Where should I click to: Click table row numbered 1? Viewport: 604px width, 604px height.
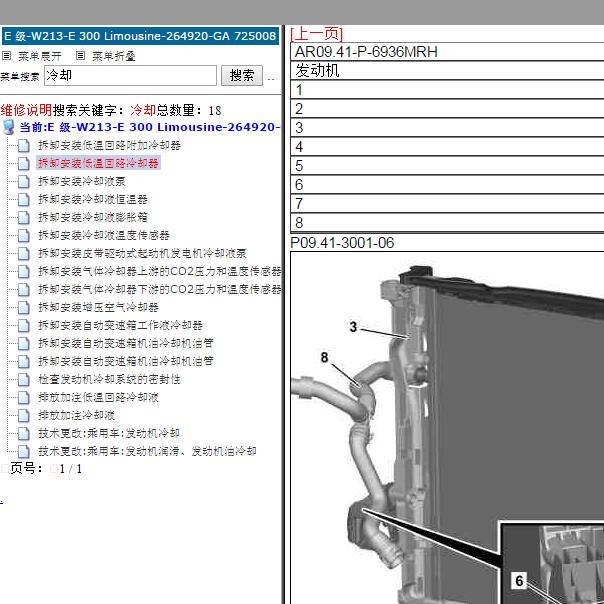coord(447,90)
